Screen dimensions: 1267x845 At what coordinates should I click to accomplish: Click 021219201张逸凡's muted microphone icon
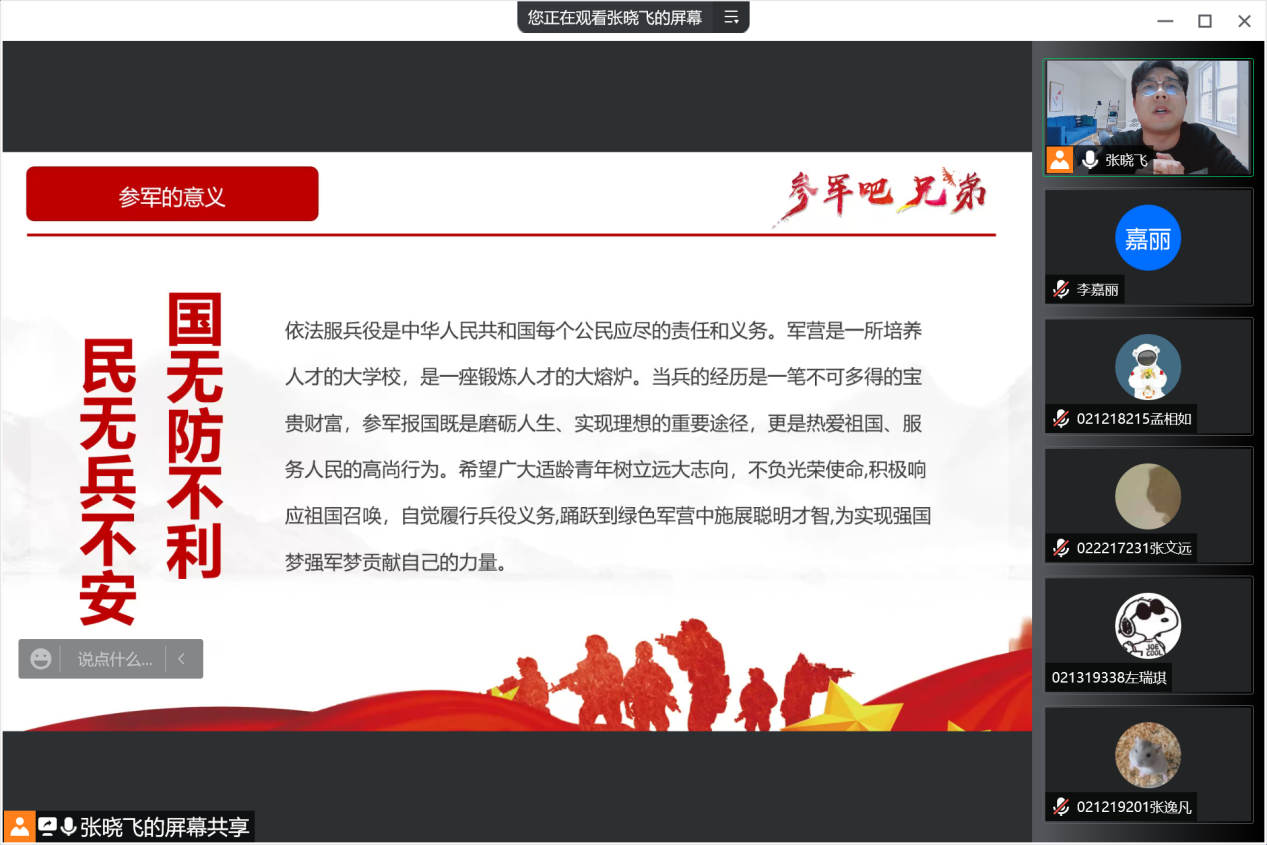point(1061,807)
